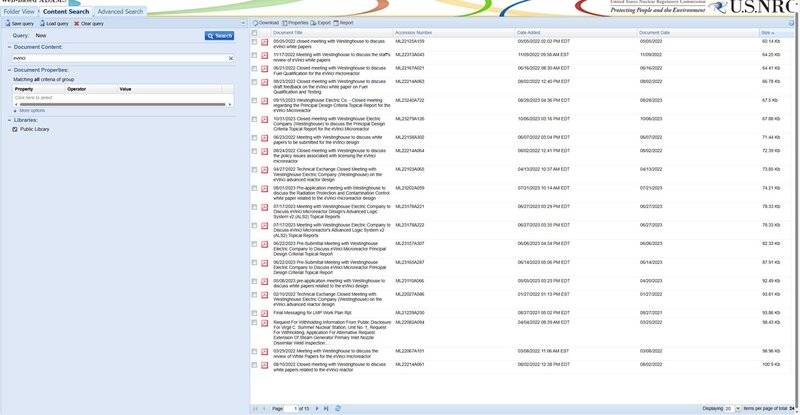The image size is (800, 415).
Task: Open the 02/10/2022 Technical Exchange document title
Action: (x=328, y=299)
